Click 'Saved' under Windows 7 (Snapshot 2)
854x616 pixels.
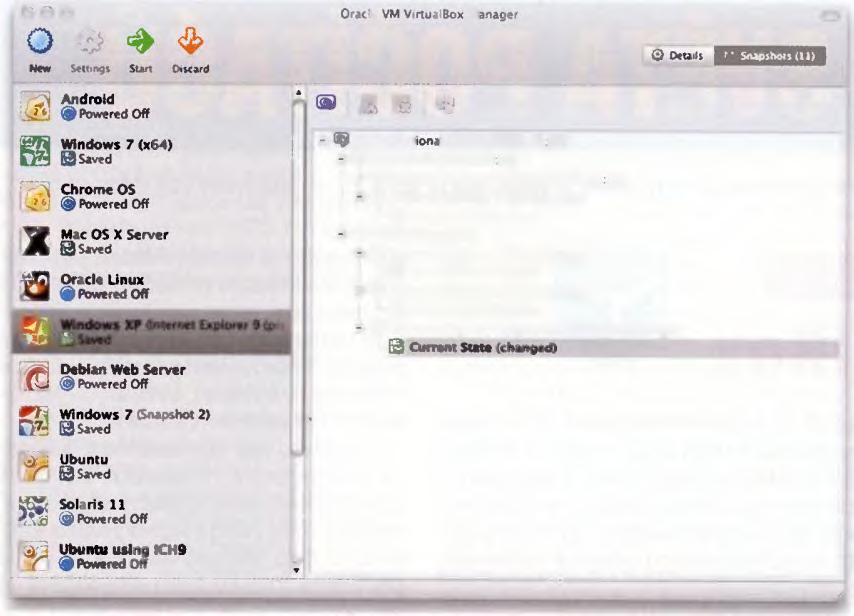click(x=94, y=429)
